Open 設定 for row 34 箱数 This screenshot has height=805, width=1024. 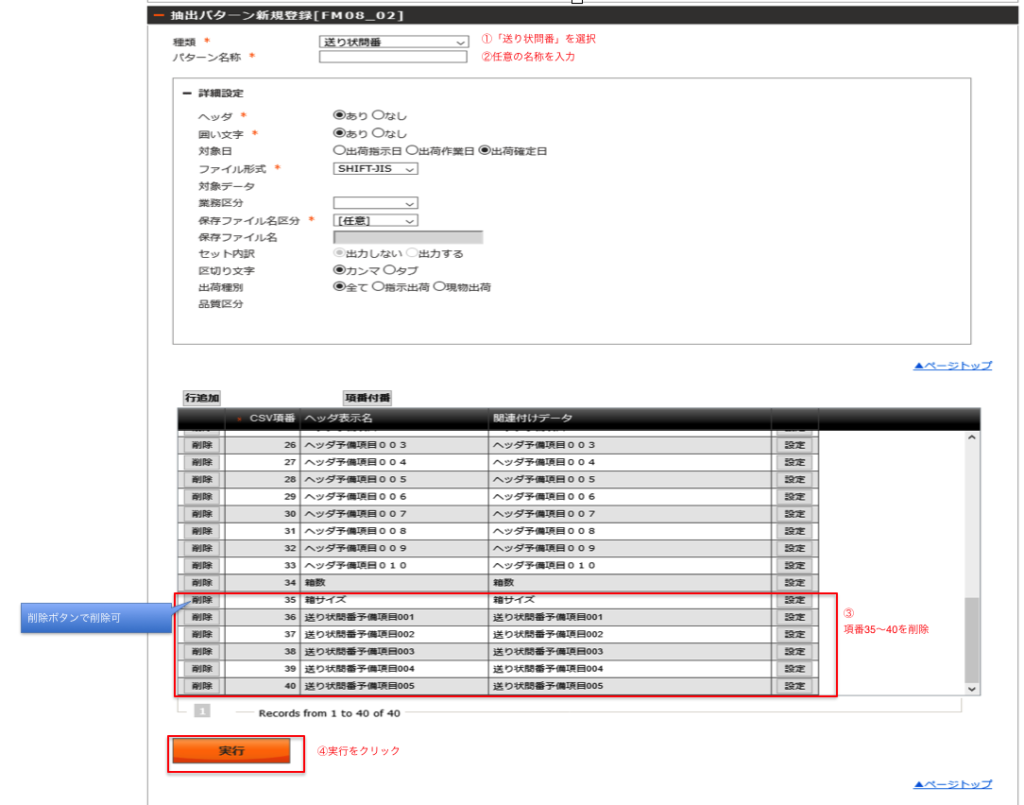point(794,583)
